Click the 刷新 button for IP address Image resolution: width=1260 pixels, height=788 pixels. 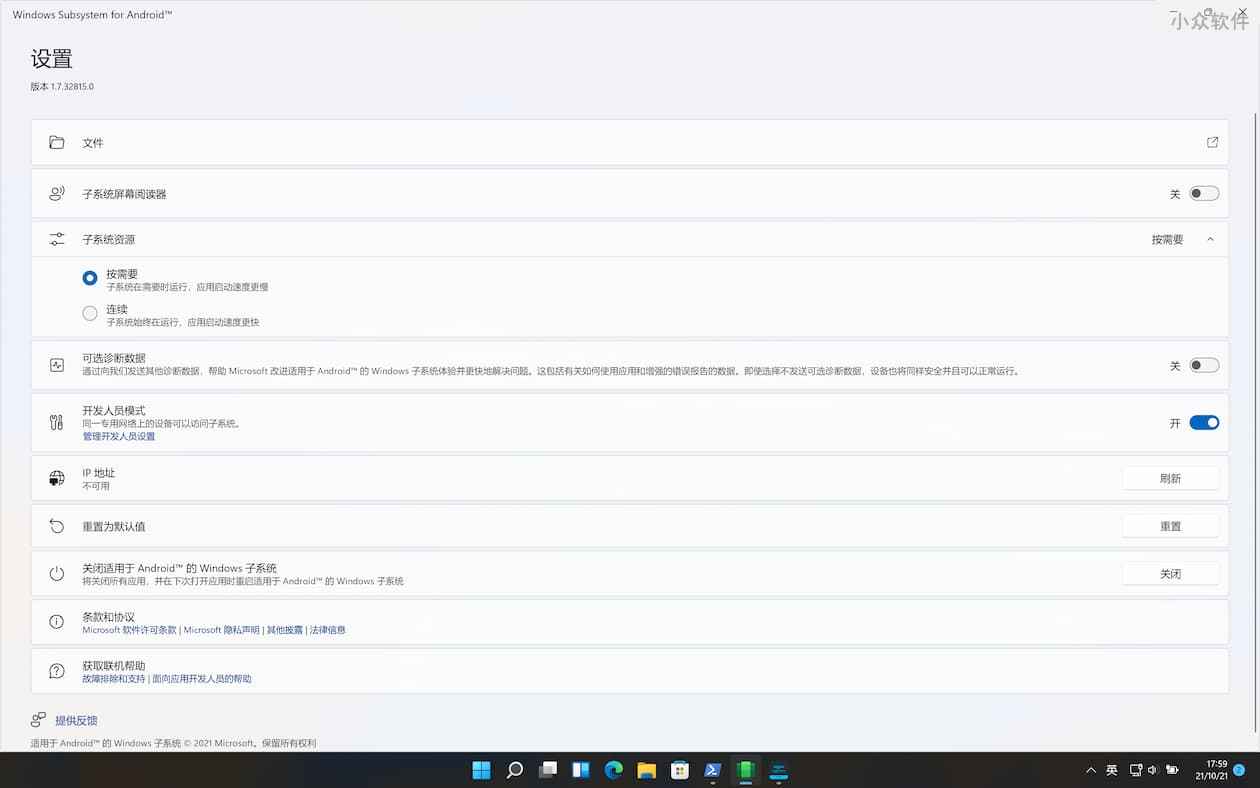click(1170, 479)
